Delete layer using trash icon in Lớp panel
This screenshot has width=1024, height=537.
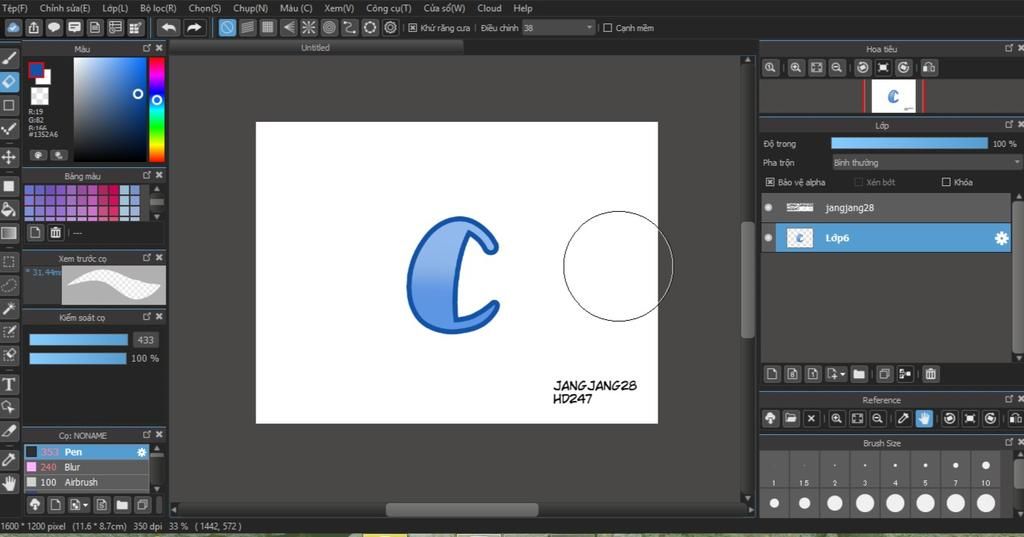tap(930, 374)
